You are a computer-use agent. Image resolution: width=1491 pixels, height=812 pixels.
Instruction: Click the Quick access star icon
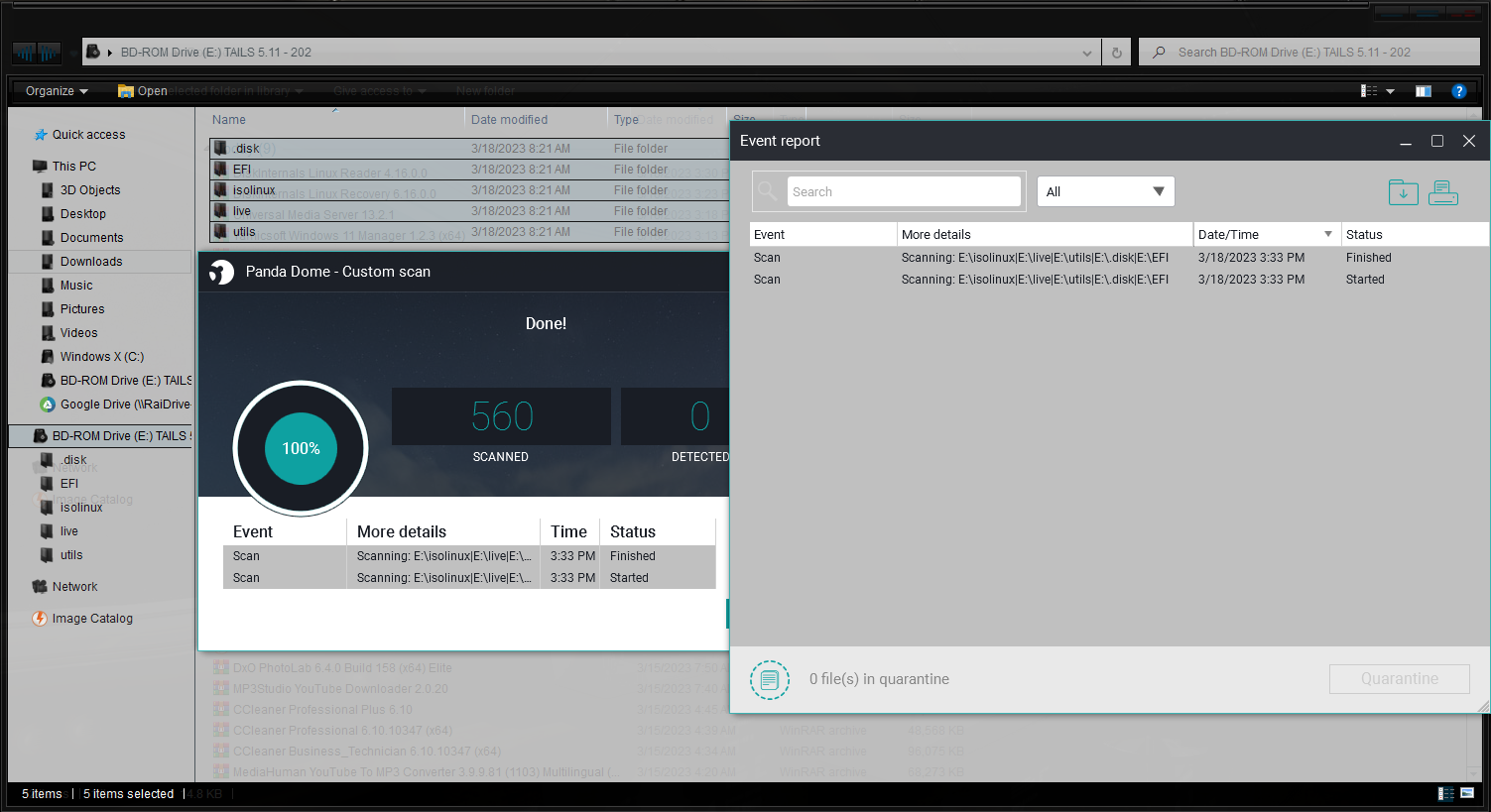coord(41,135)
